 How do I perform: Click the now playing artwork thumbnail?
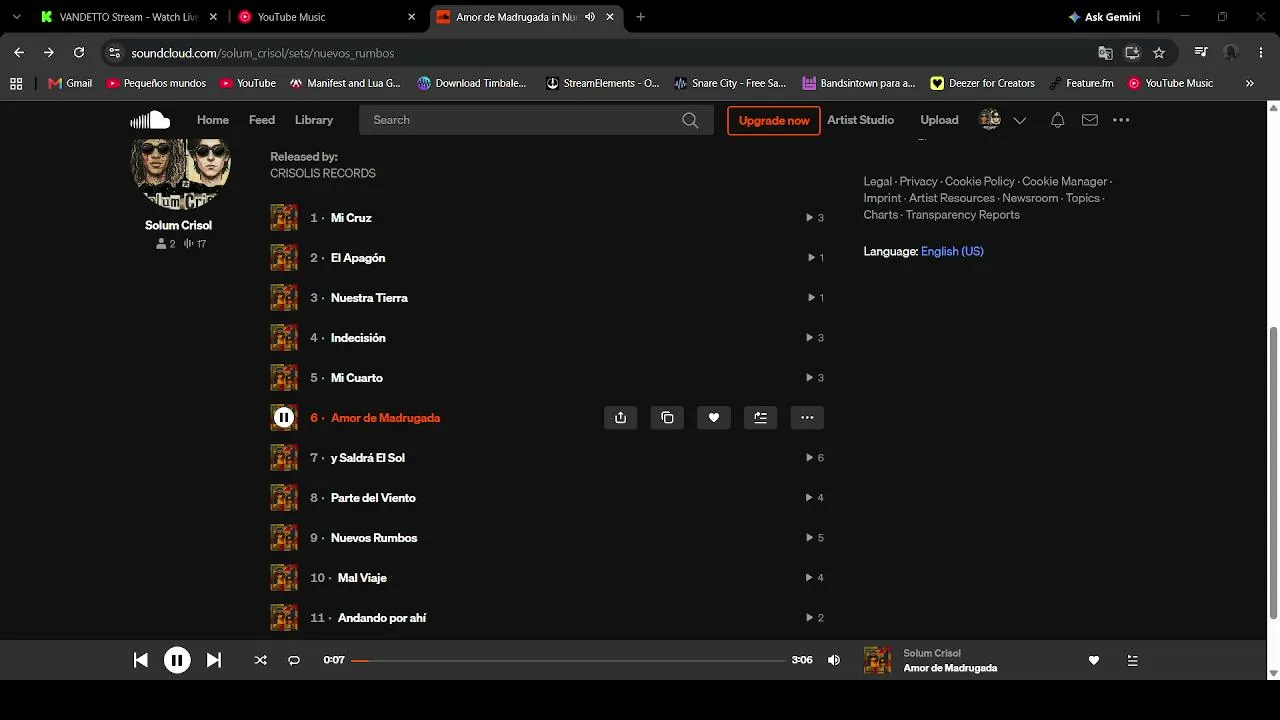tap(877, 660)
